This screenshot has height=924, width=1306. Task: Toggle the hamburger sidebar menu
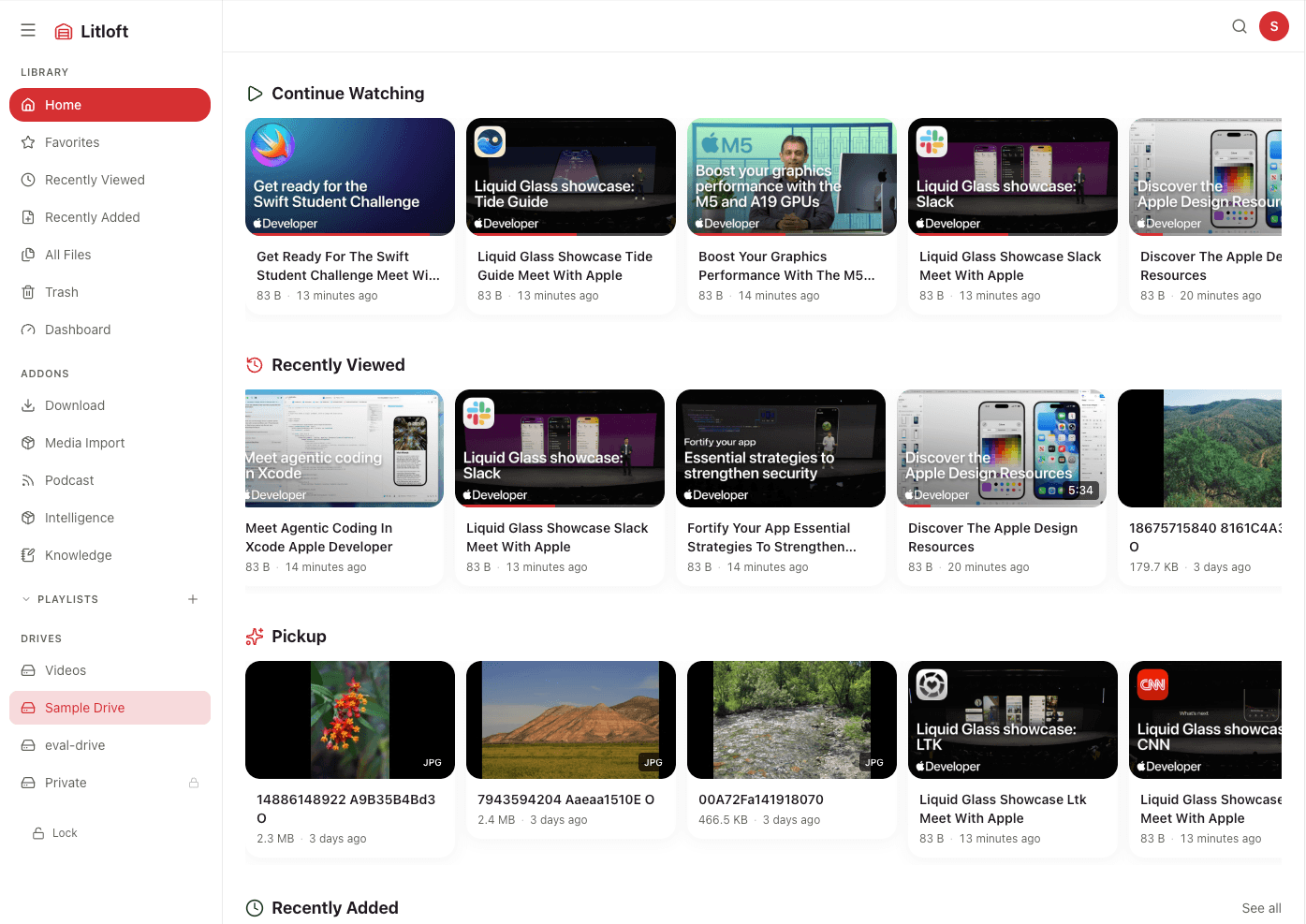point(28,31)
